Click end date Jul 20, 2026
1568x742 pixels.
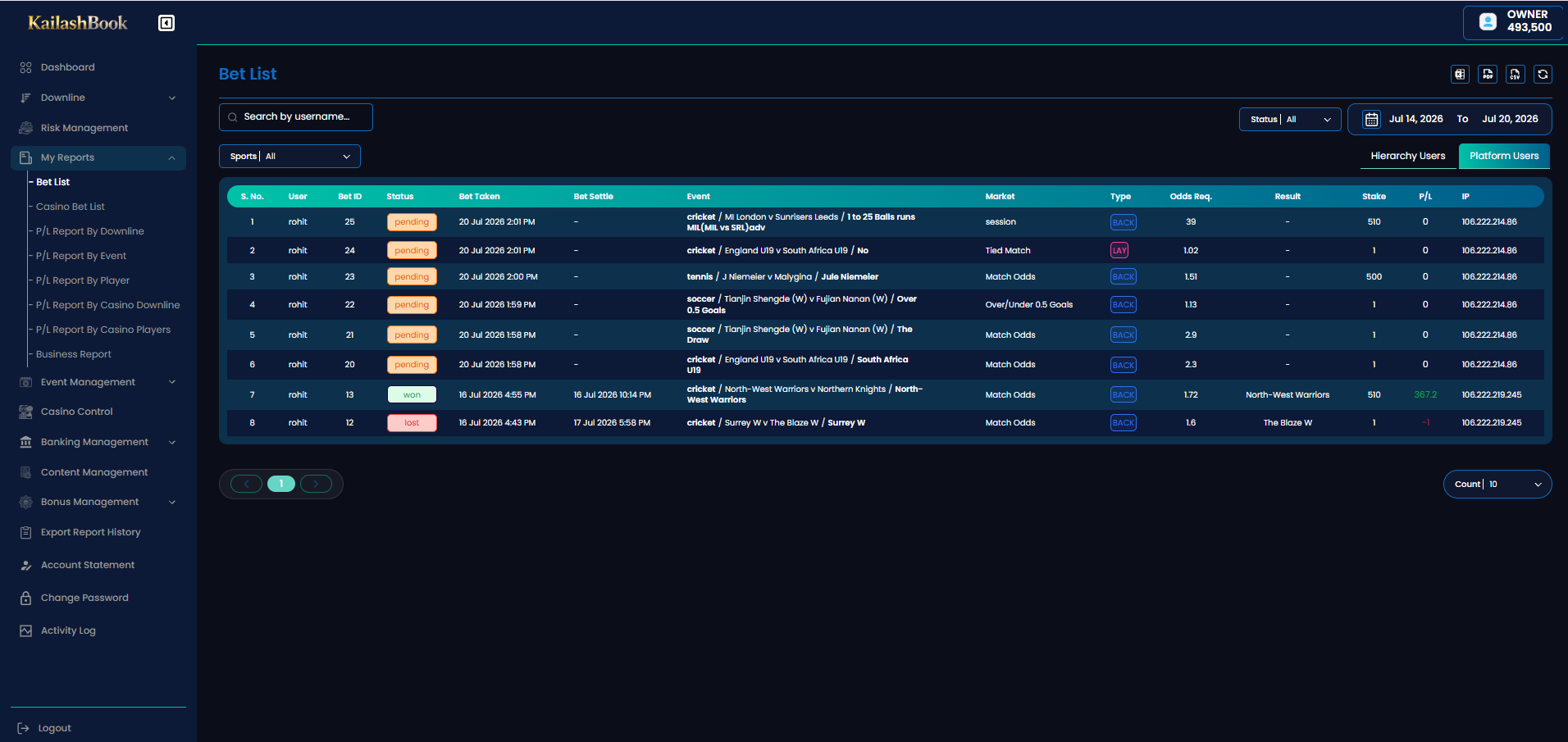1510,119
